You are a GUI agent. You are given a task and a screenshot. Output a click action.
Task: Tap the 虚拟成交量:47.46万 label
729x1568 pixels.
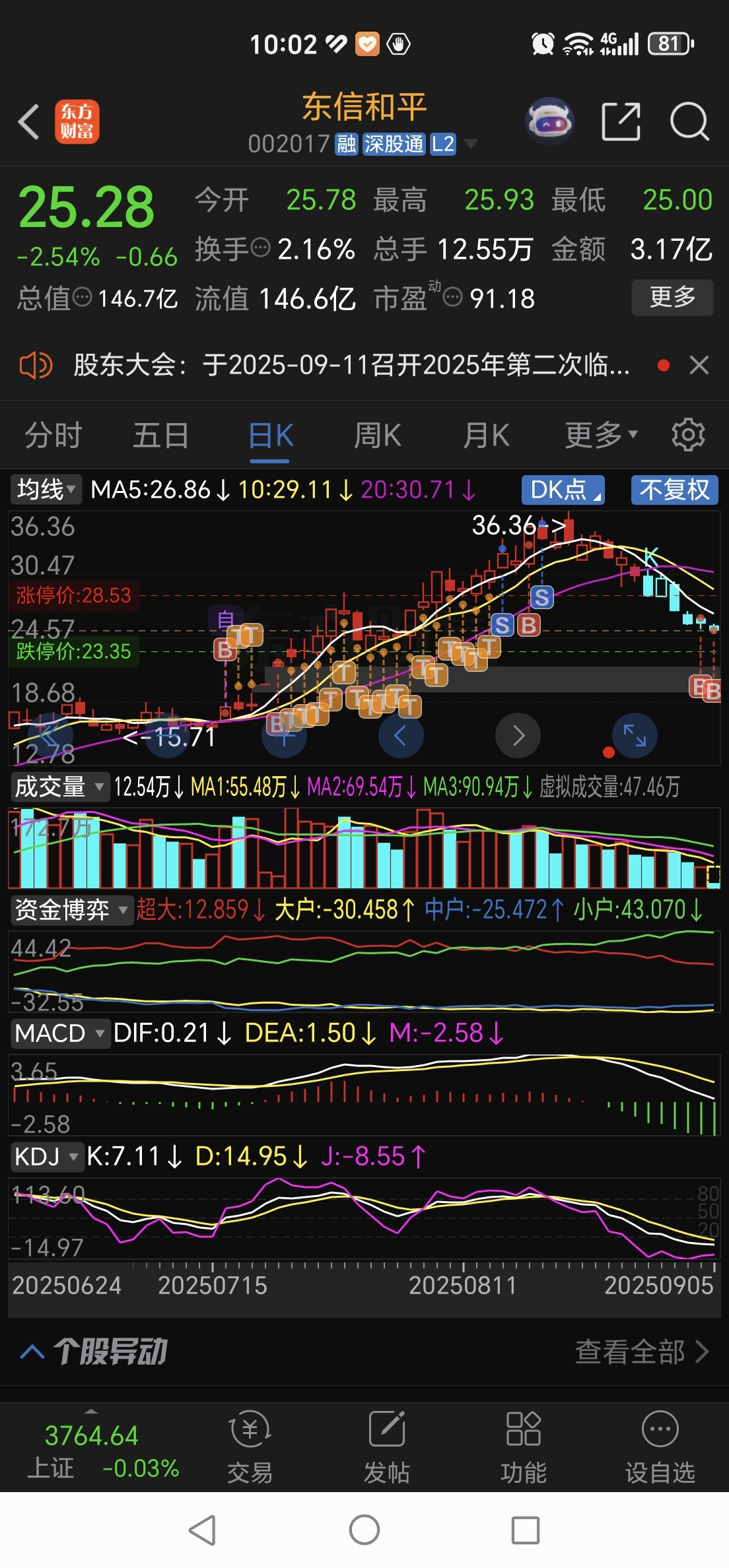point(609,787)
